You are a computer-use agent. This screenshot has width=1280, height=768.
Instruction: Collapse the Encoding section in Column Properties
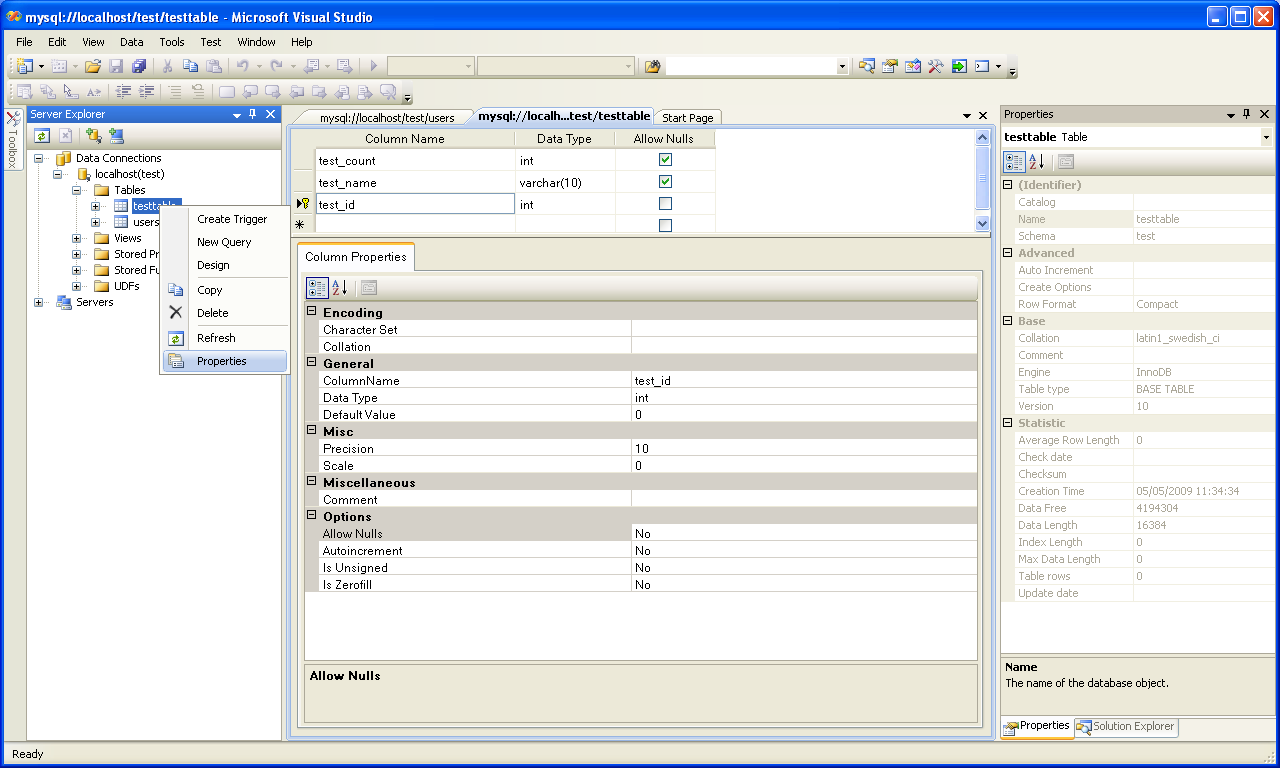click(x=312, y=312)
